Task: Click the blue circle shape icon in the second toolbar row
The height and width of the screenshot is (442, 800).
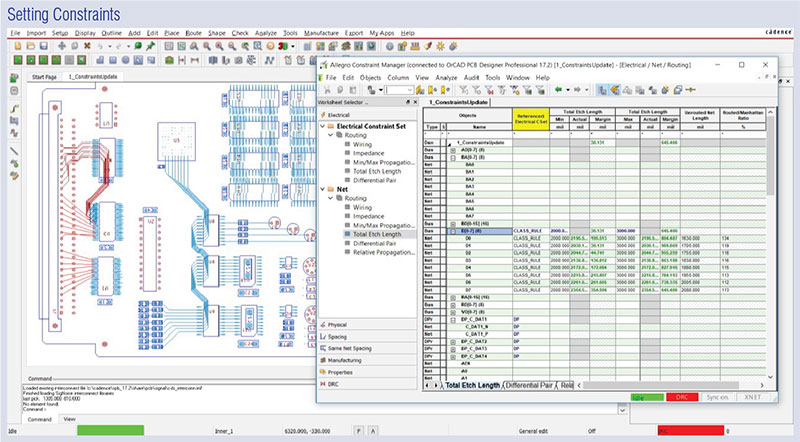Action: click(x=126, y=60)
